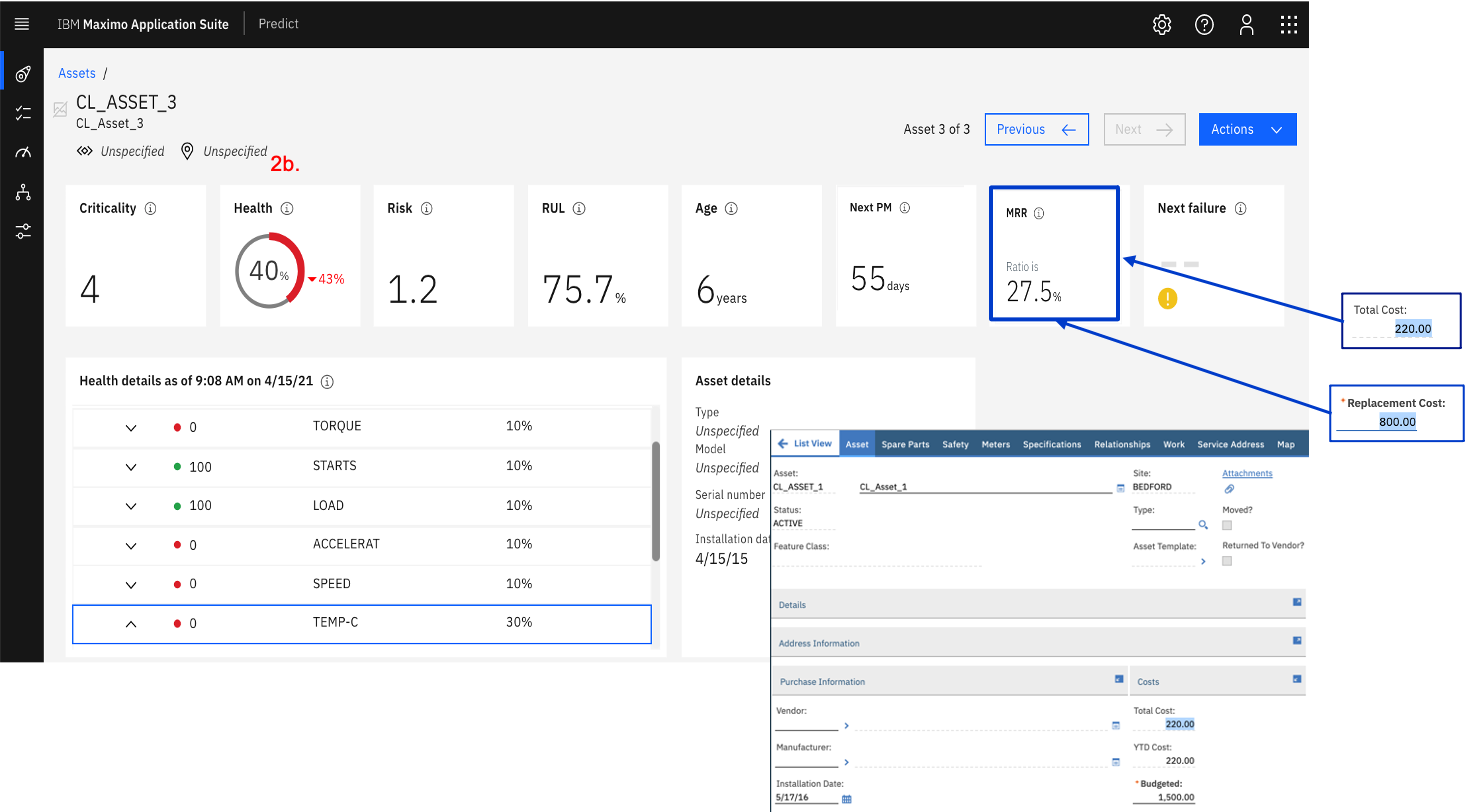This screenshot has height=812, width=1466.
Task: Go to Previous asset
Action: 1037,129
